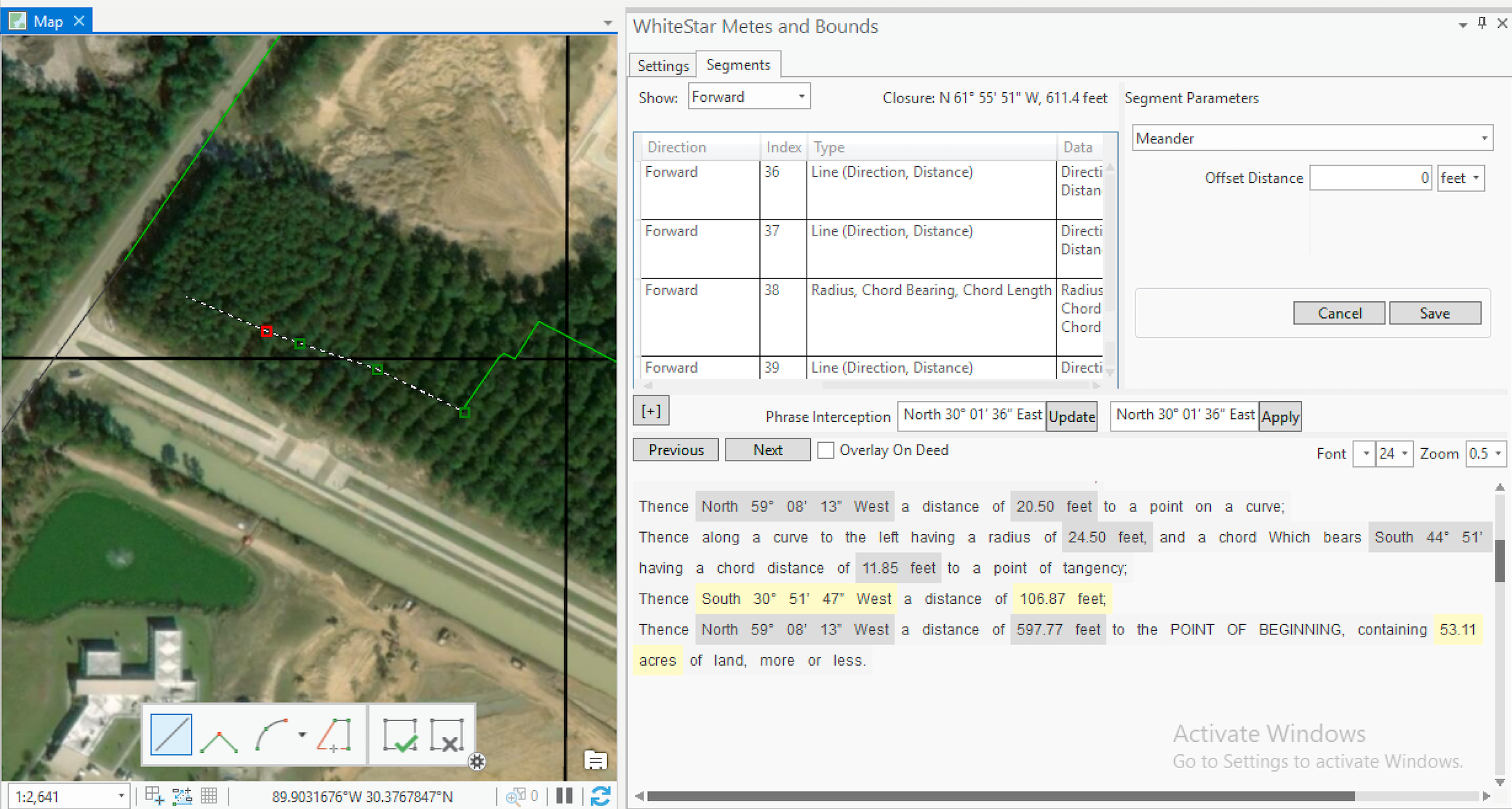1512x809 pixels.
Task: Open the Zoom 0.5 dropdown
Action: click(x=1486, y=454)
